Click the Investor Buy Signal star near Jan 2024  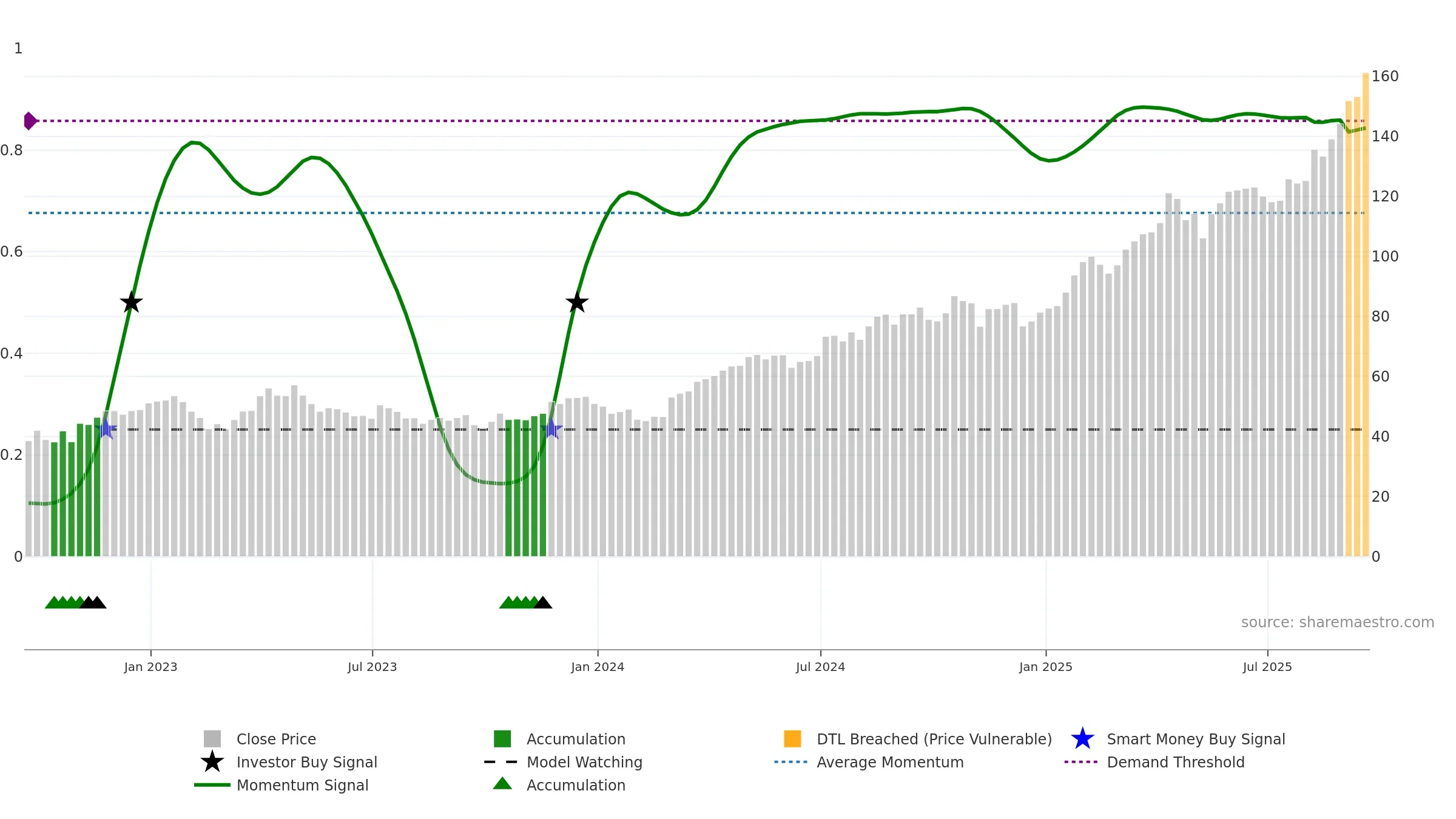(x=577, y=302)
